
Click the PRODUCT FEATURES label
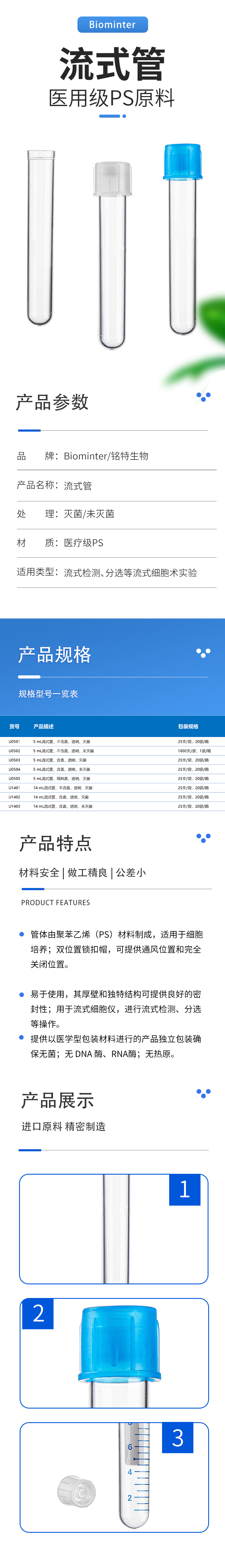coord(56,902)
